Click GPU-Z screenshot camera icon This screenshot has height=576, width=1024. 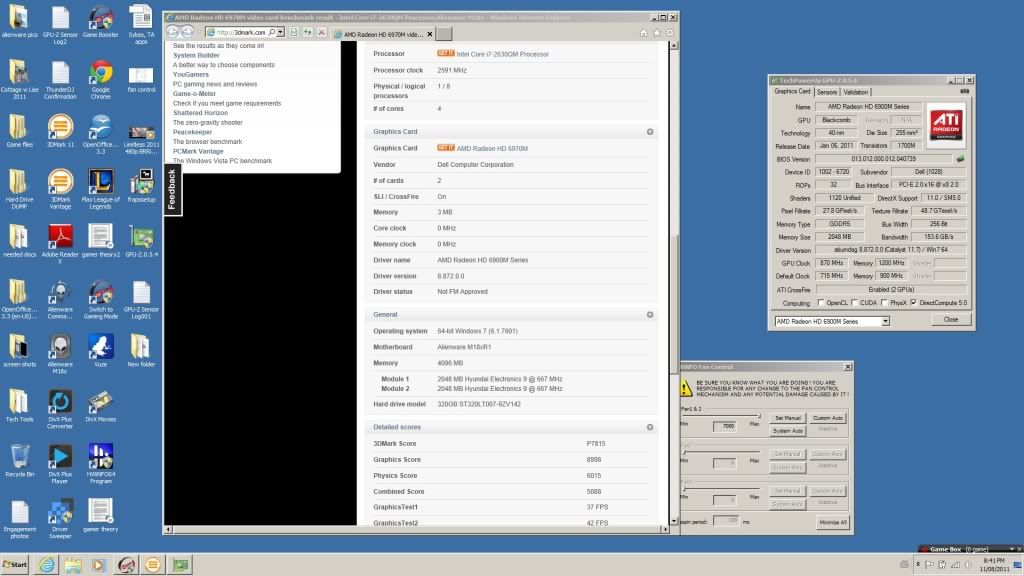[965, 92]
